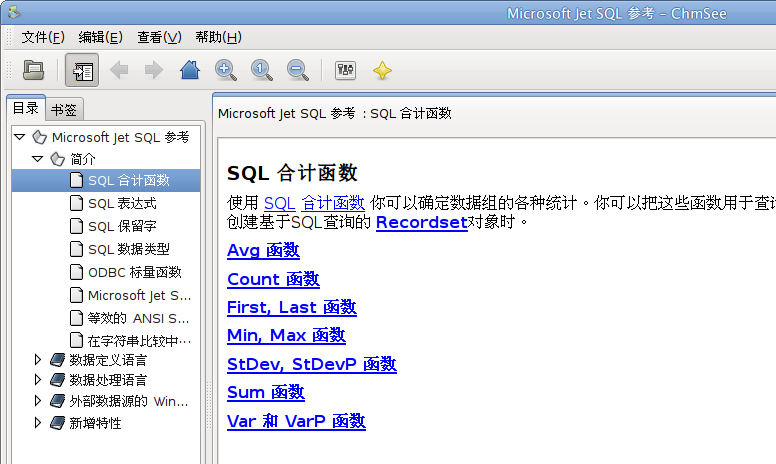The width and height of the screenshot is (776, 464).
Task: Click the page icon beside SQL 保留字
Action: (76, 227)
